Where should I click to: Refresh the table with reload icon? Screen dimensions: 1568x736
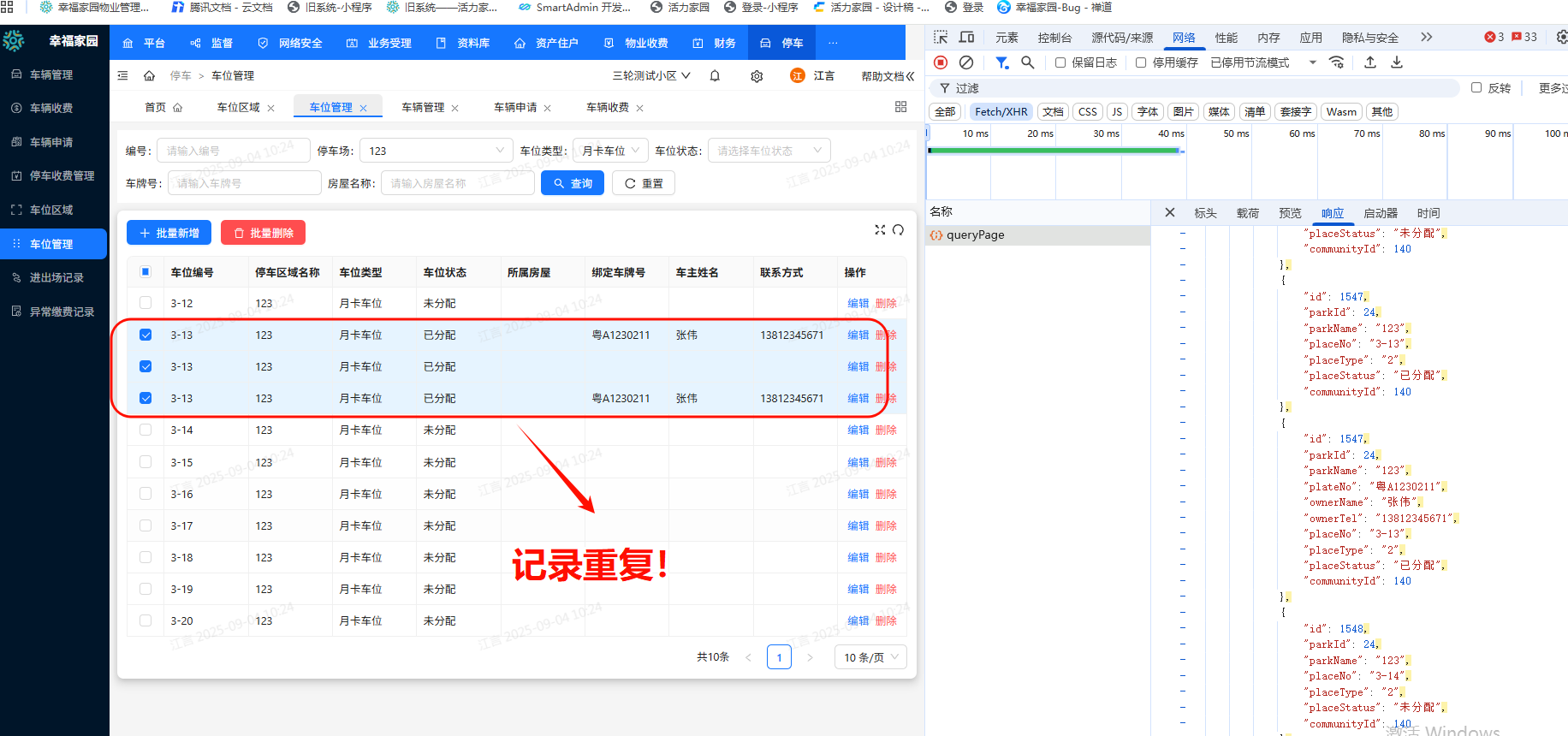[x=898, y=229]
